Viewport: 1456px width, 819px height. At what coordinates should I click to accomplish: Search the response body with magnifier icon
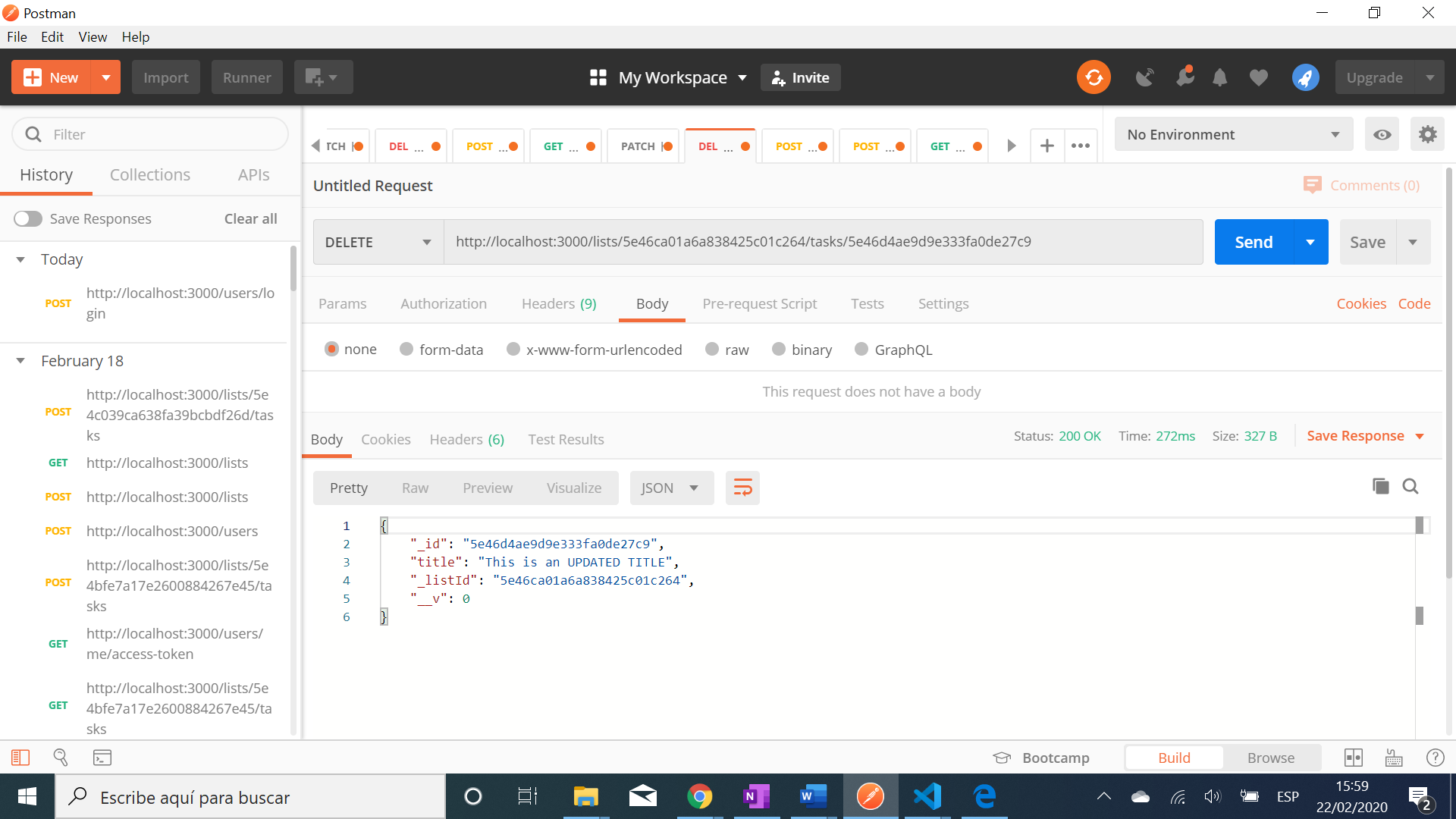1410,486
